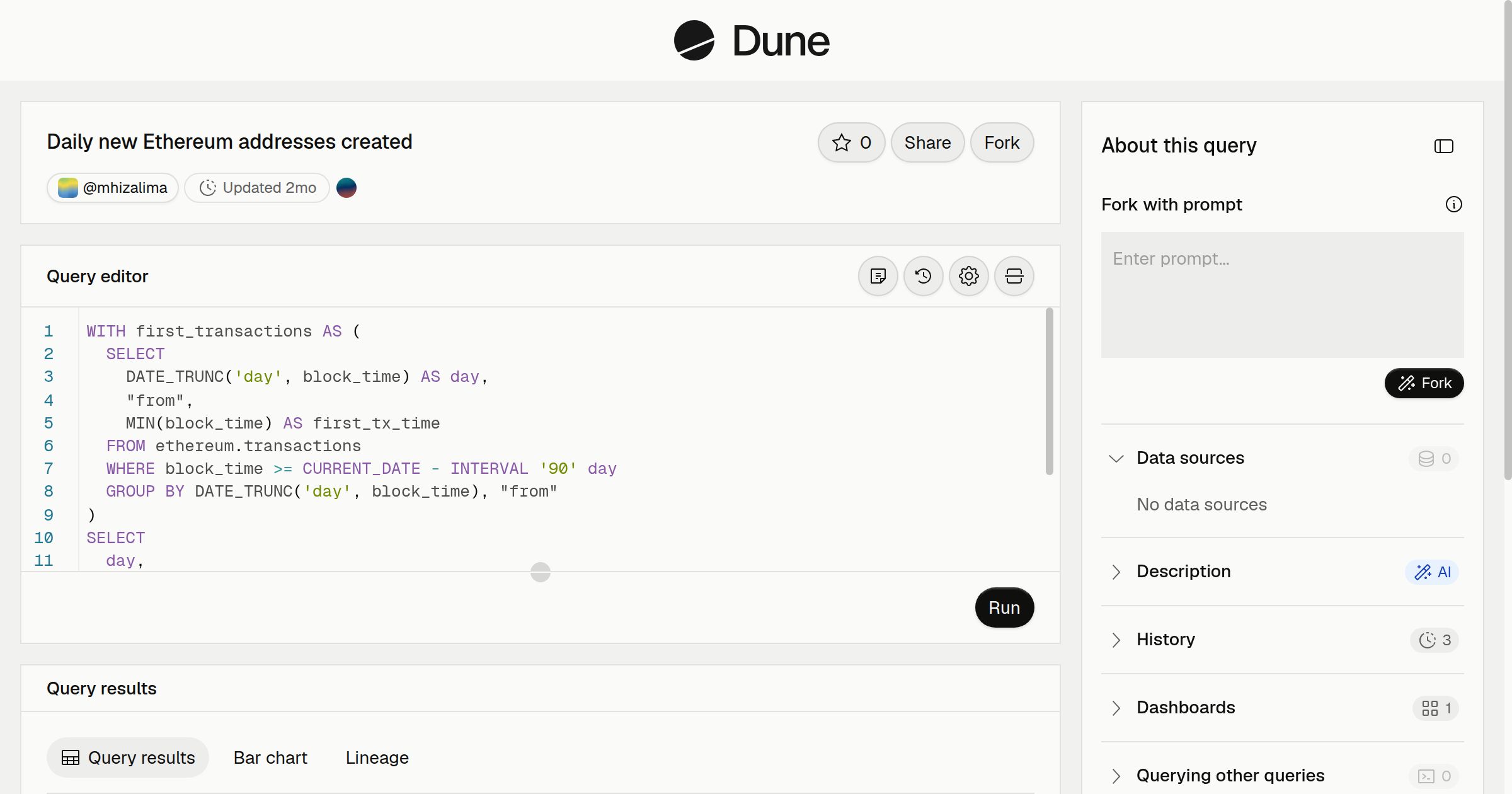The image size is (1512, 794).
Task: Open the Lineage tab
Action: tap(377, 757)
